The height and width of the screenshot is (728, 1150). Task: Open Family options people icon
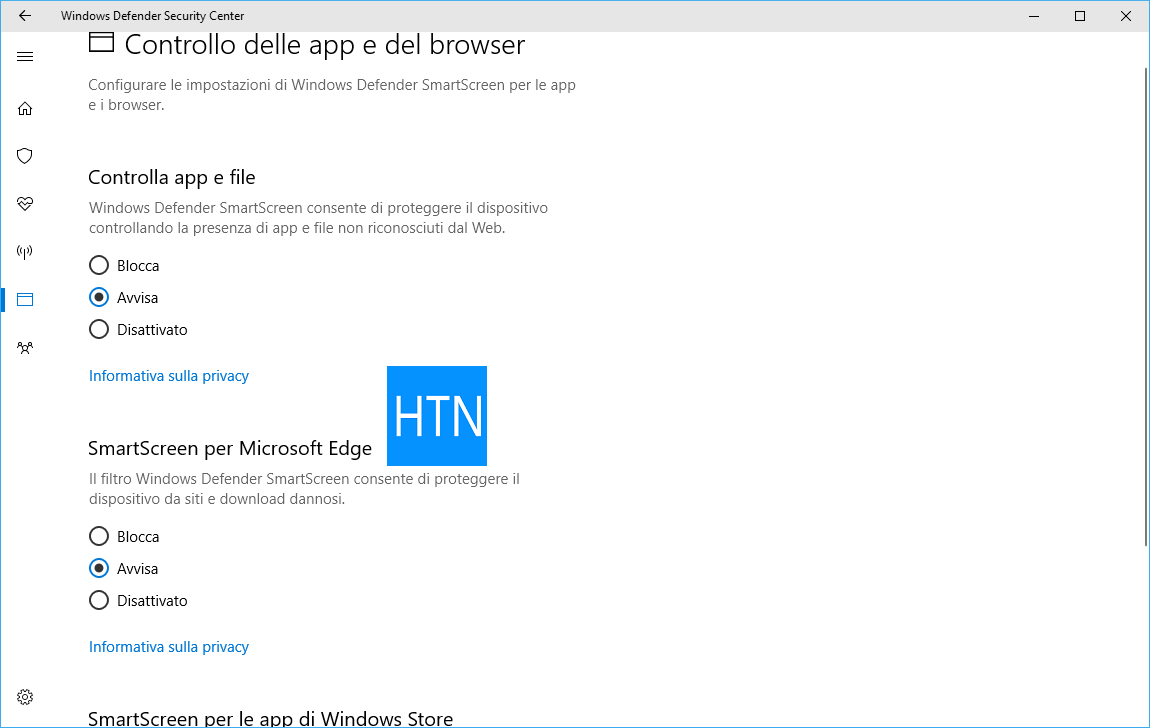click(25, 348)
